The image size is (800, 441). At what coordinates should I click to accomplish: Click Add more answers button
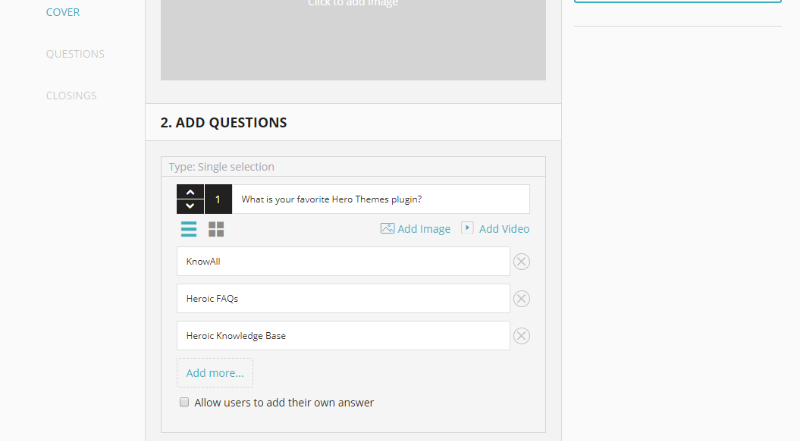[215, 373]
